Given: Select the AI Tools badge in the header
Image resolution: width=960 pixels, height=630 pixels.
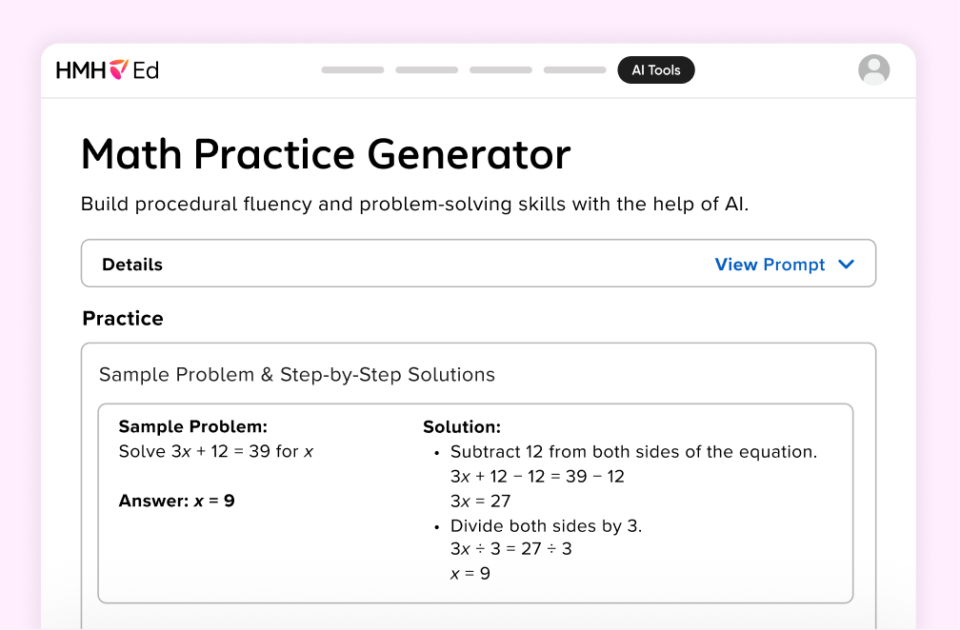Looking at the screenshot, I should 656,70.
